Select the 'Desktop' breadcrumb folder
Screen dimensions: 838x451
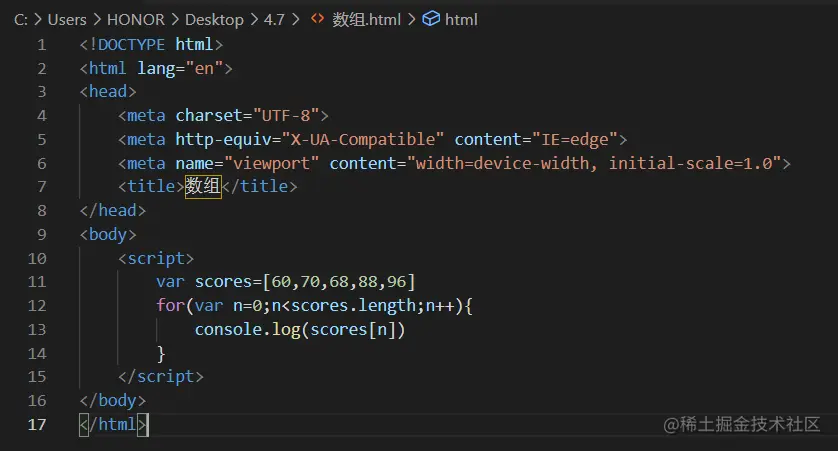(x=214, y=20)
